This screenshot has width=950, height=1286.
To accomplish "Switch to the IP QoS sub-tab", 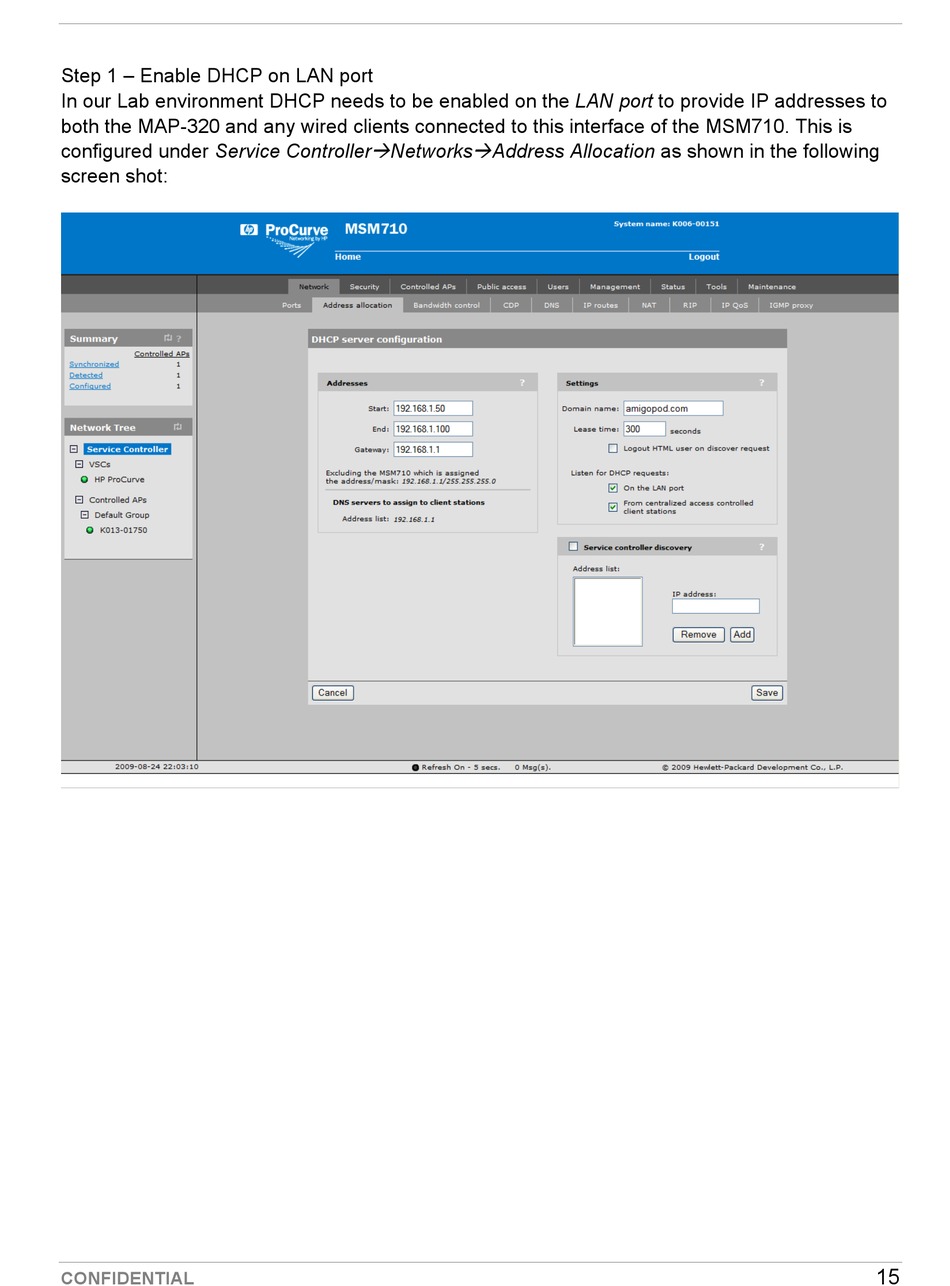I will 735,305.
